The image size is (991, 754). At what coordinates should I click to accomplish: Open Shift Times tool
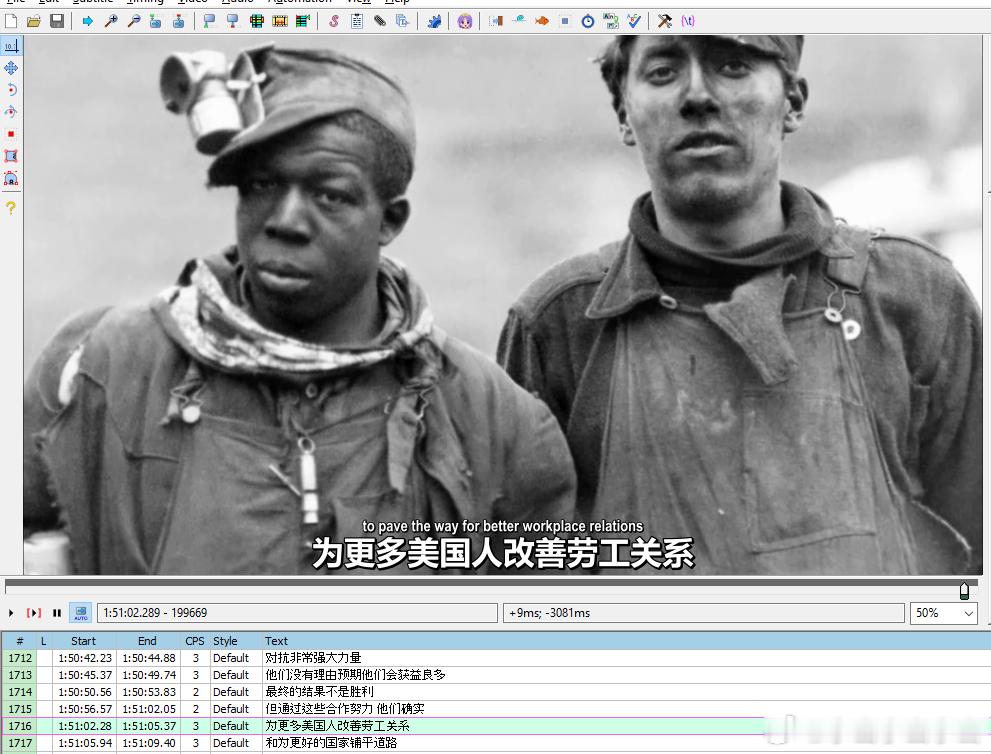(496, 21)
